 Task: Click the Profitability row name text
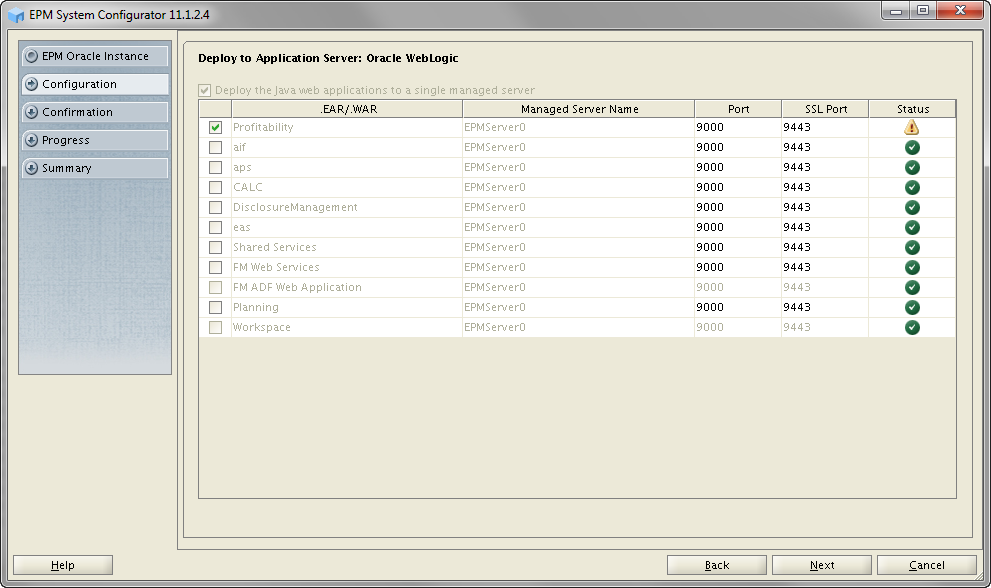(263, 127)
